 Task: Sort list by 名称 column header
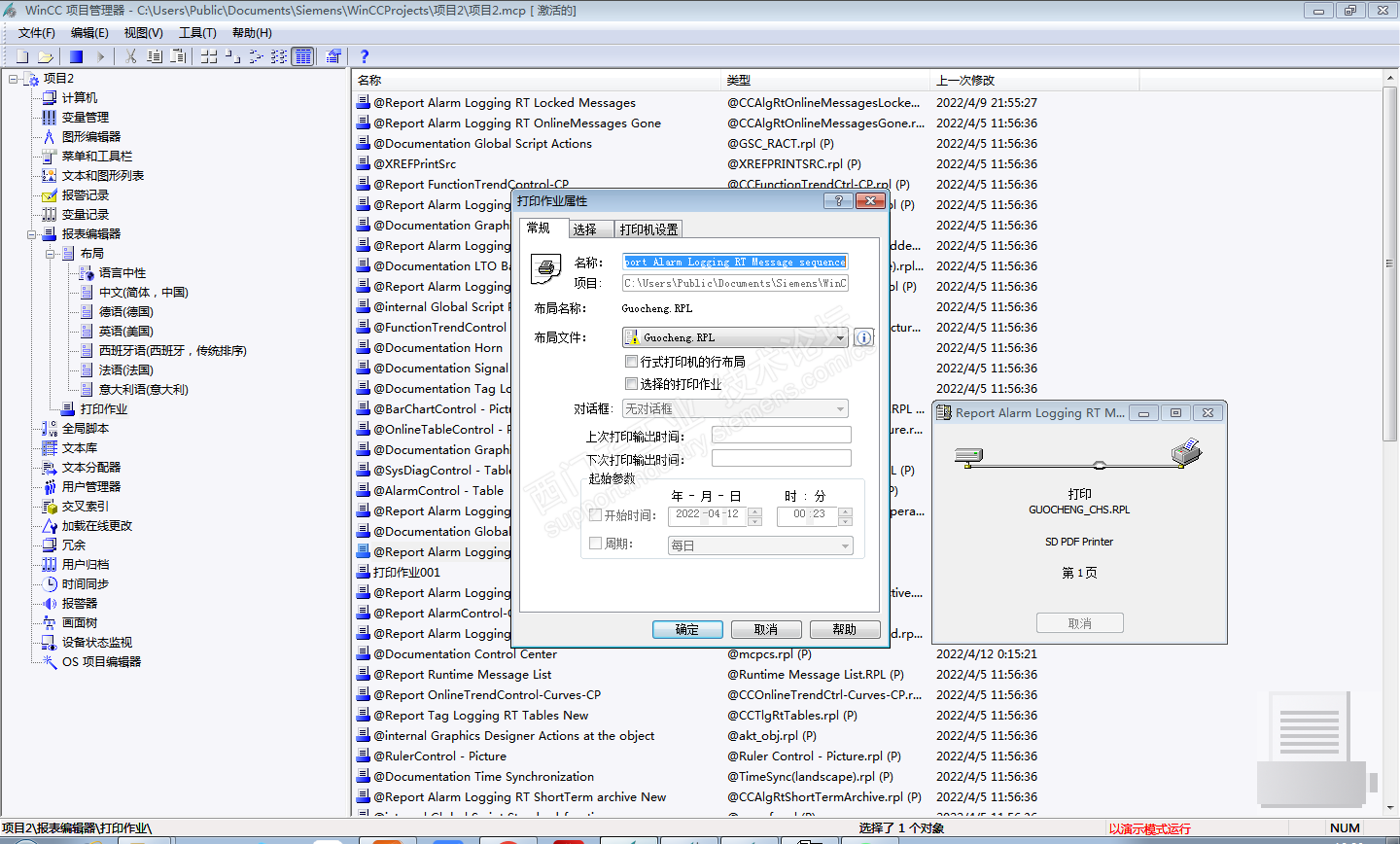click(x=537, y=80)
